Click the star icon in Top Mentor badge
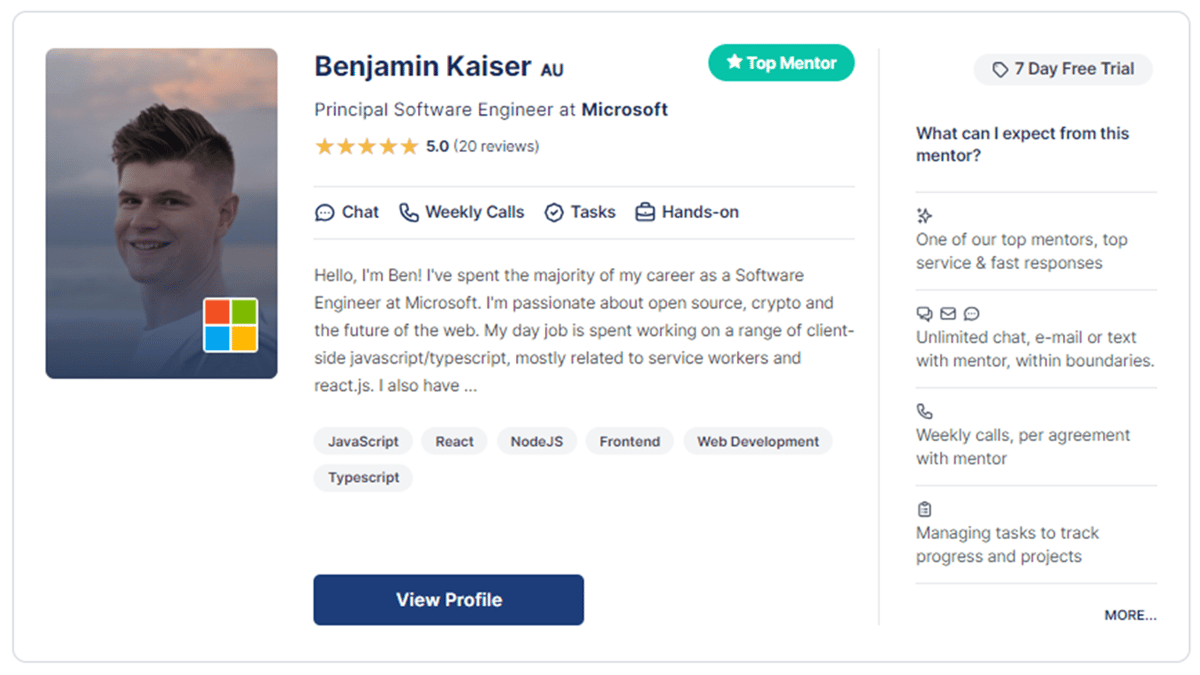Screen dimensions: 1200x675 tap(734, 62)
